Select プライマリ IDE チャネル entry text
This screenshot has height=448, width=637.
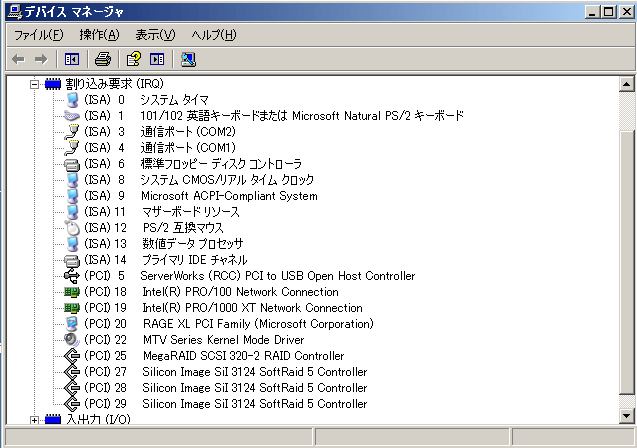coord(195,260)
